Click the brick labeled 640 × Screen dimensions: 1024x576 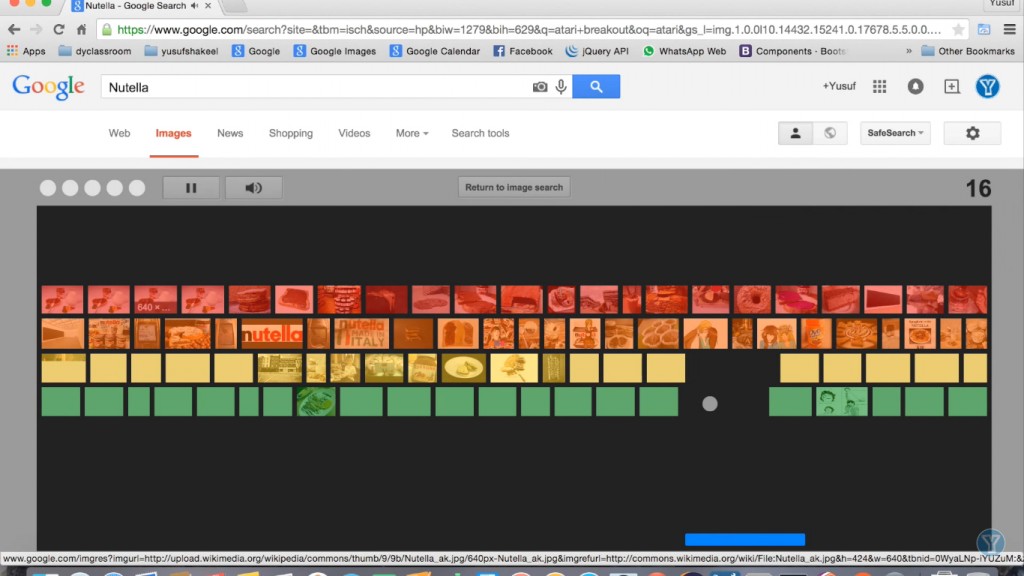tap(155, 300)
